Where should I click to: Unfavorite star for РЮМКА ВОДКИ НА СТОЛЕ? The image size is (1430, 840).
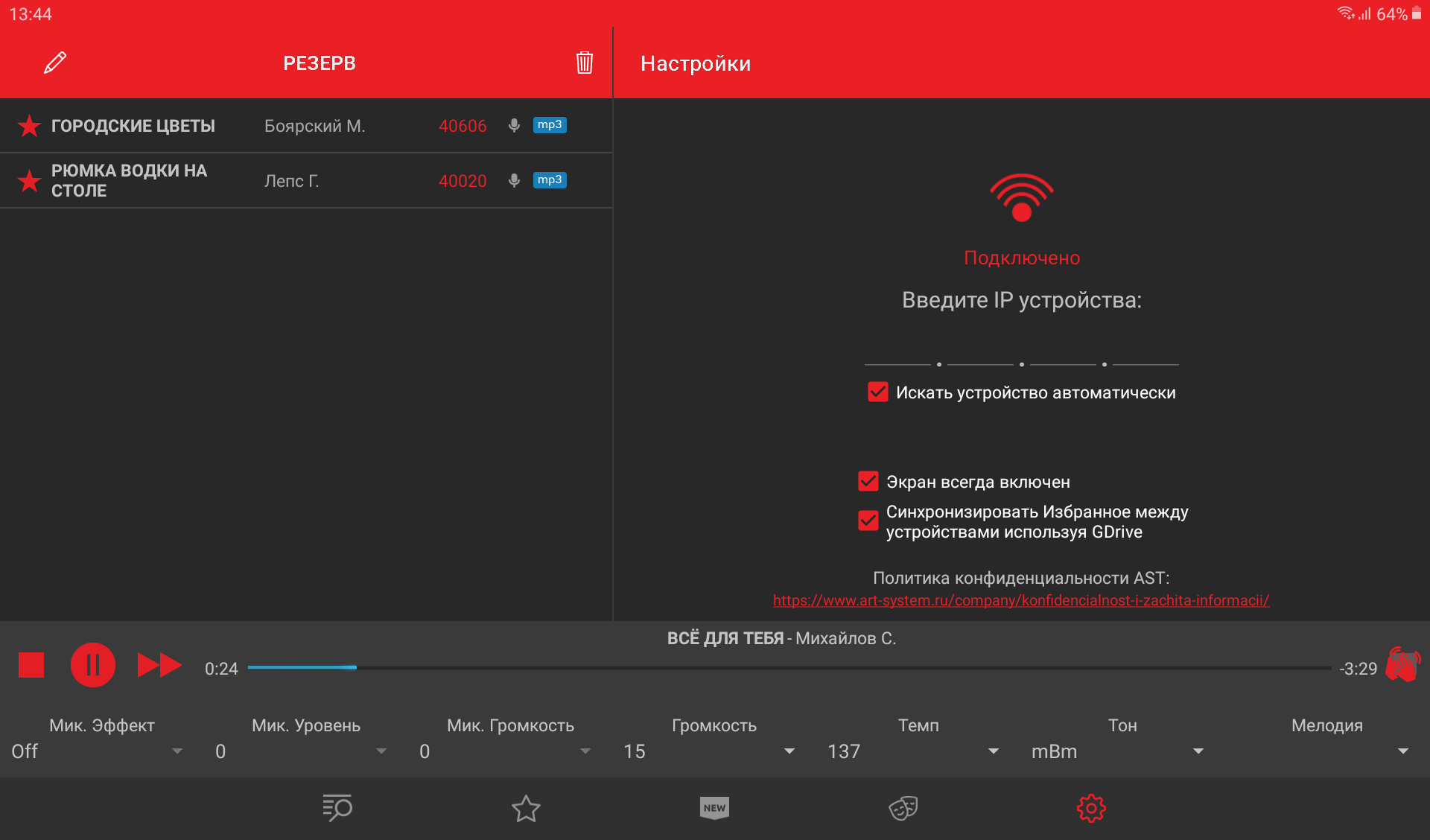tap(29, 181)
